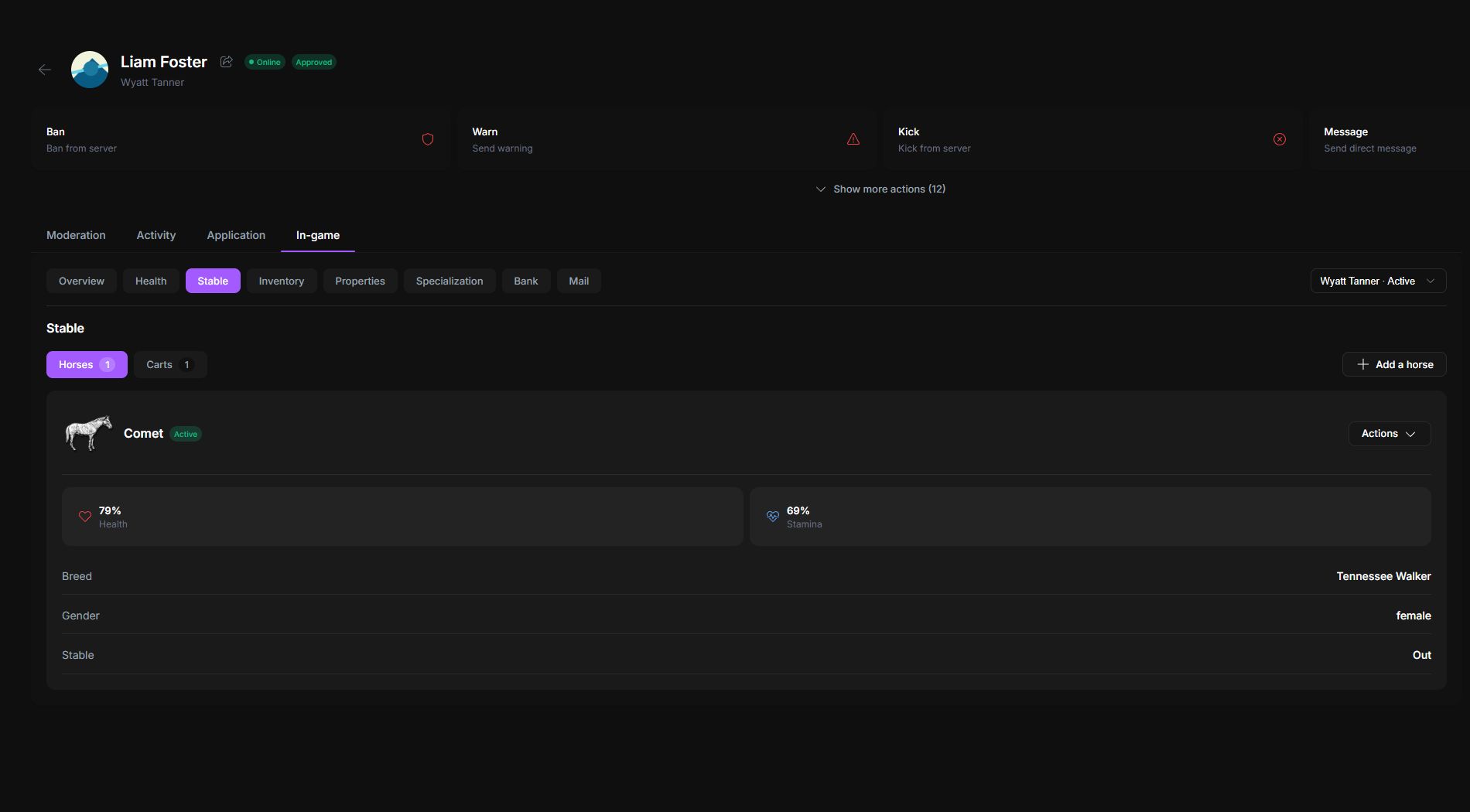The height and width of the screenshot is (812, 1470).
Task: Open the Wyatt Tanner · Active character dropdown
Action: coord(1378,281)
